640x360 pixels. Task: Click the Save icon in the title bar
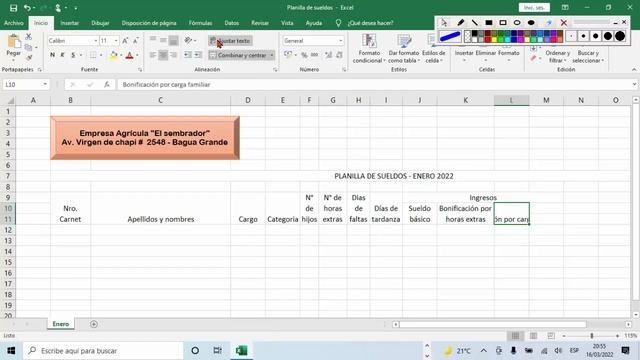click(x=13, y=8)
